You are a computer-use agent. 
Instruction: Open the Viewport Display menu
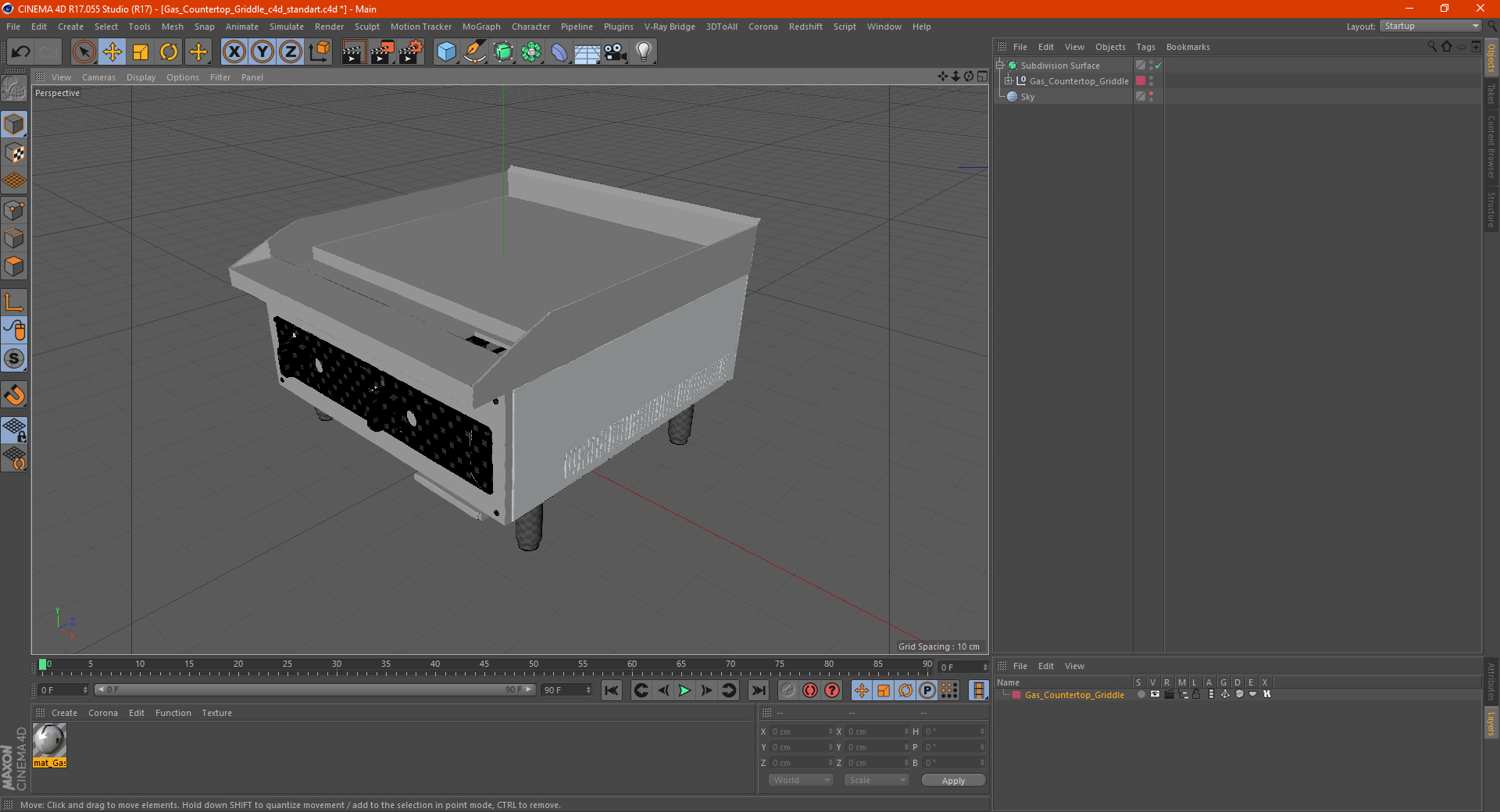[141, 77]
